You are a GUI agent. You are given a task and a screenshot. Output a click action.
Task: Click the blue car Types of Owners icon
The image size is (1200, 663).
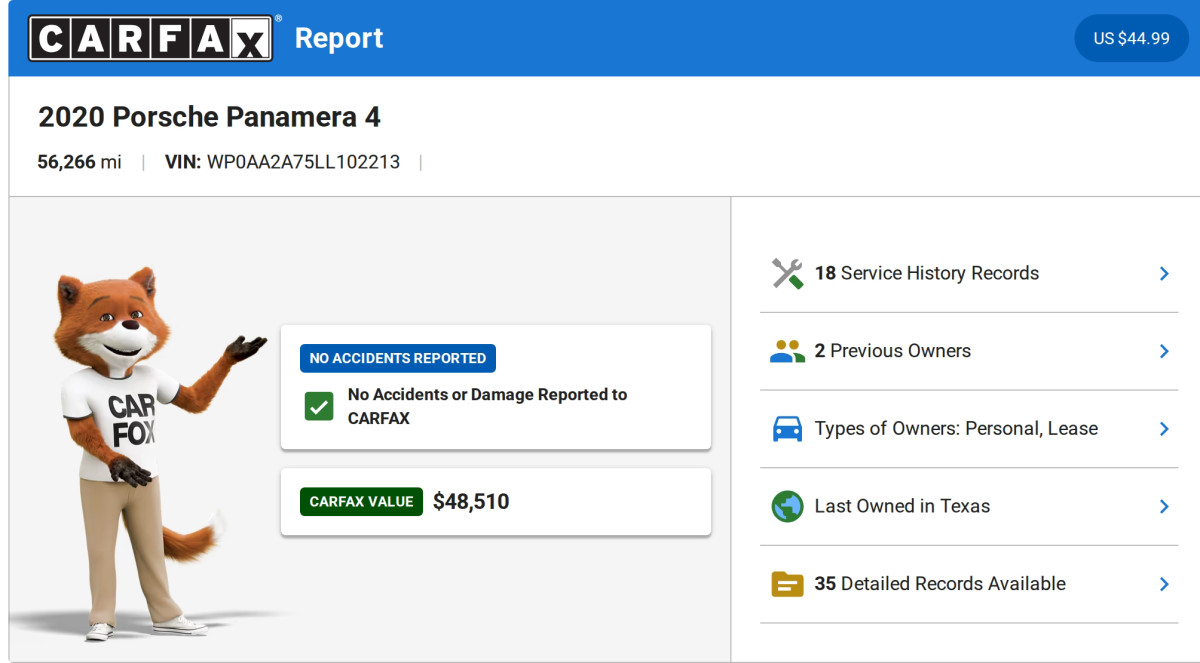coord(788,429)
